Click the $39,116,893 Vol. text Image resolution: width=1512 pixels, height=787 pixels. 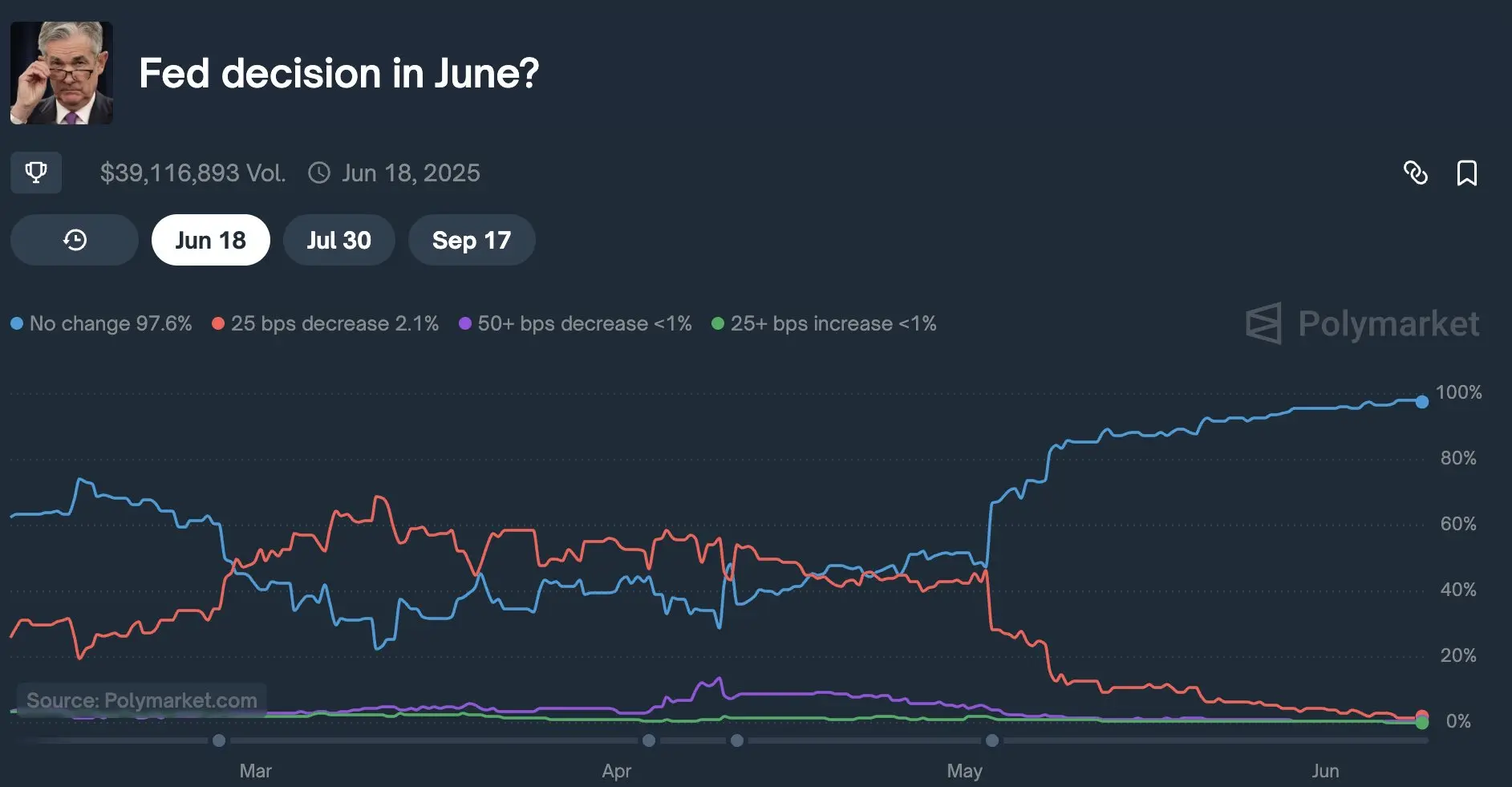point(193,172)
